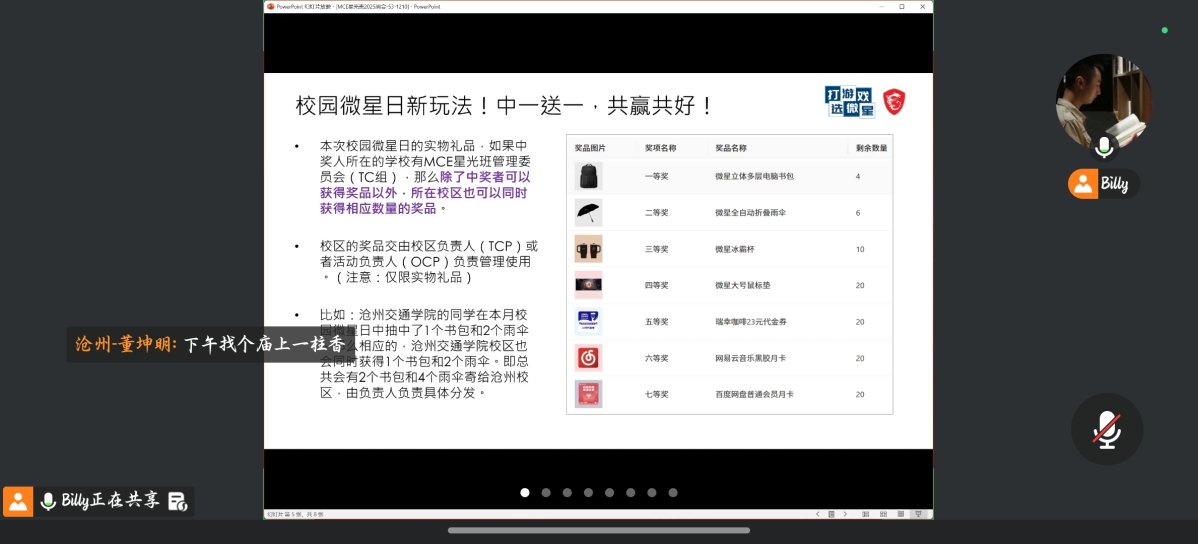Click the PowerPoint logo in title bar

[270, 6]
